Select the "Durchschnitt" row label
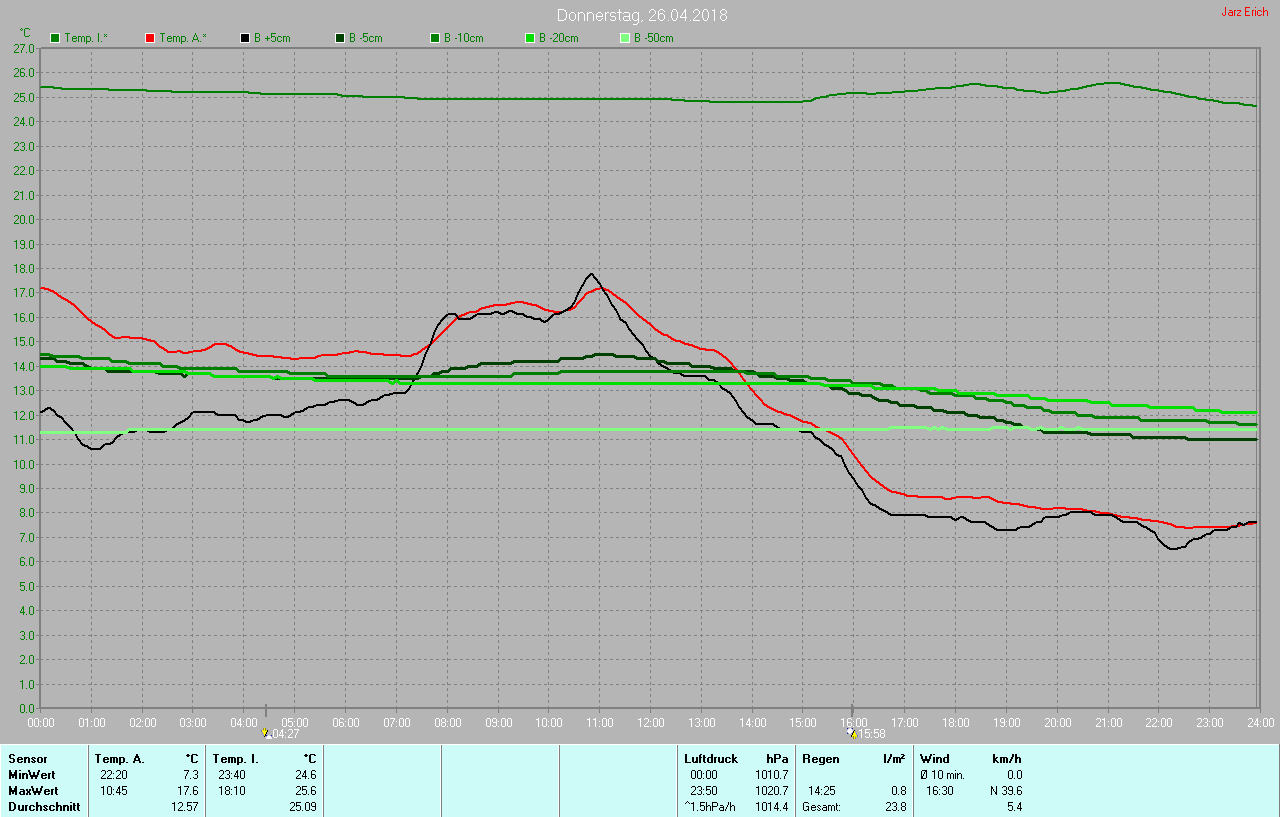Viewport: 1280px width, 817px height. tap(43, 807)
